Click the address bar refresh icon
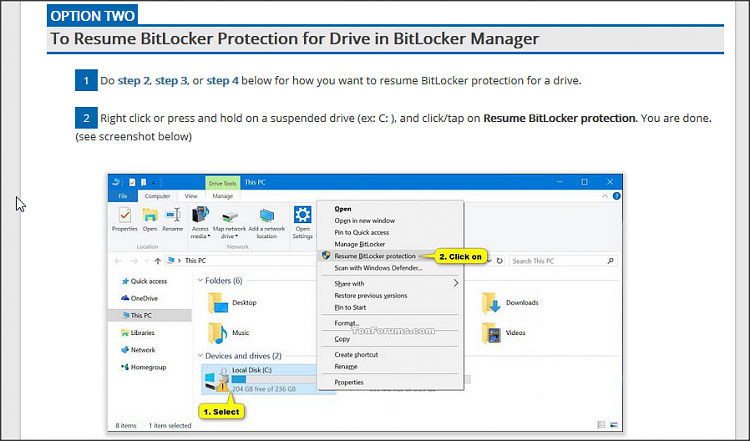The height and width of the screenshot is (441, 750). point(499,261)
